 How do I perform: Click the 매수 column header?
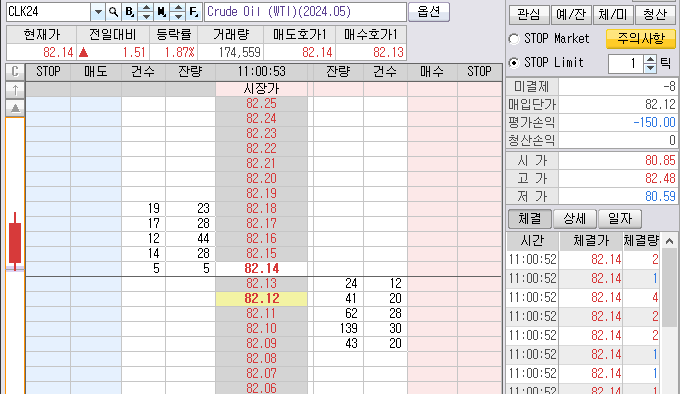click(432, 72)
